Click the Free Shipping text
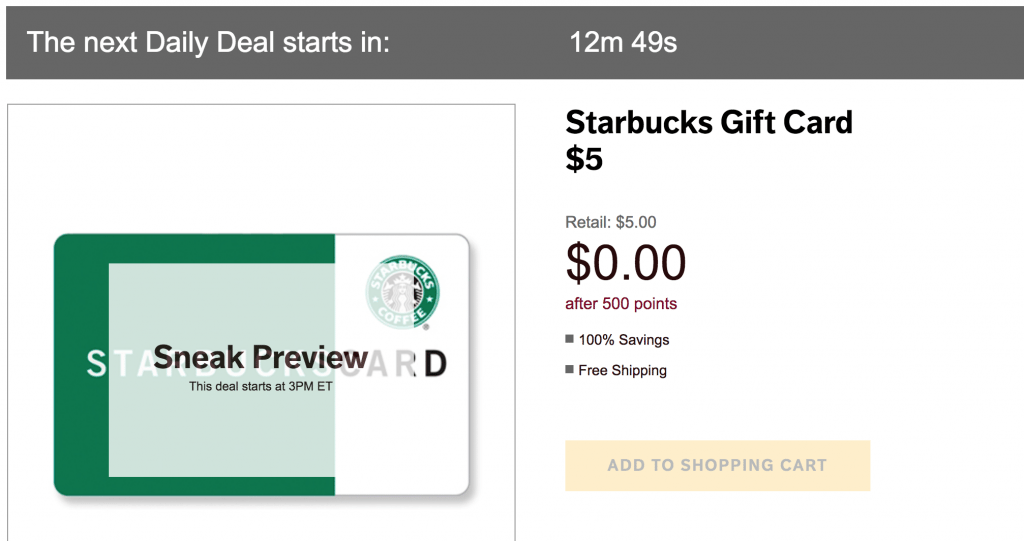The width and height of the screenshot is (1024, 541). coord(622,370)
